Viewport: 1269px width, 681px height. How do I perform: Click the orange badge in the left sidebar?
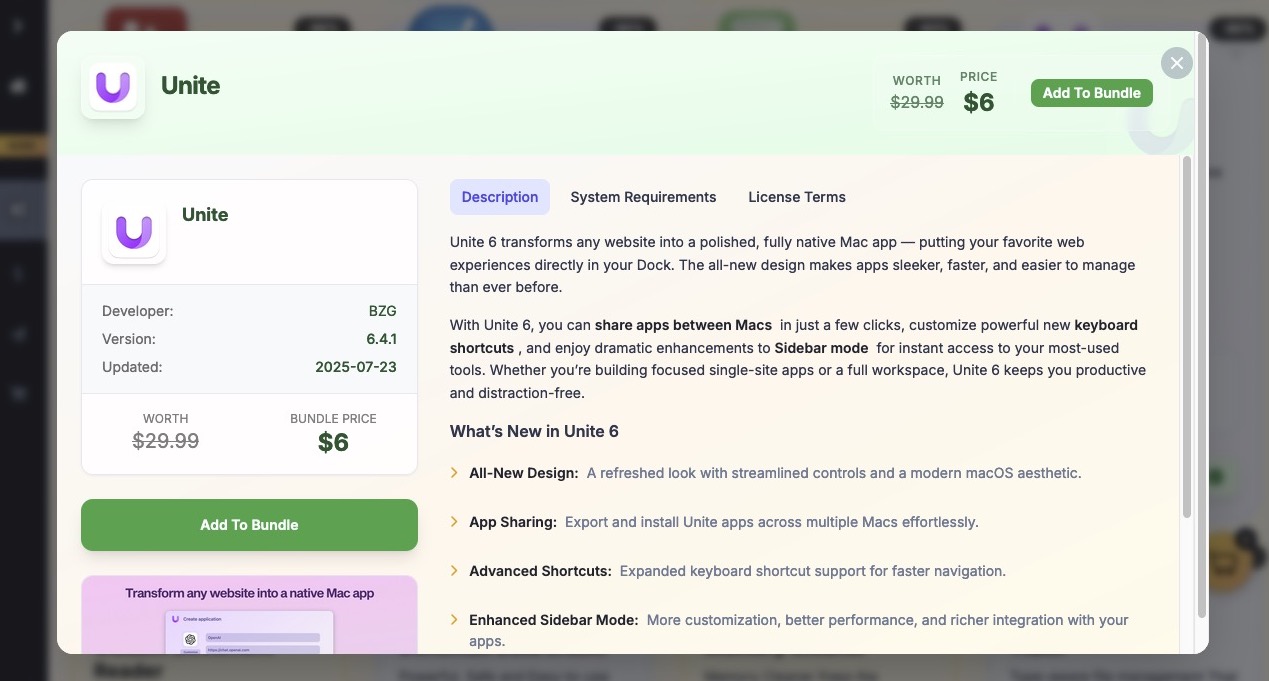22,145
